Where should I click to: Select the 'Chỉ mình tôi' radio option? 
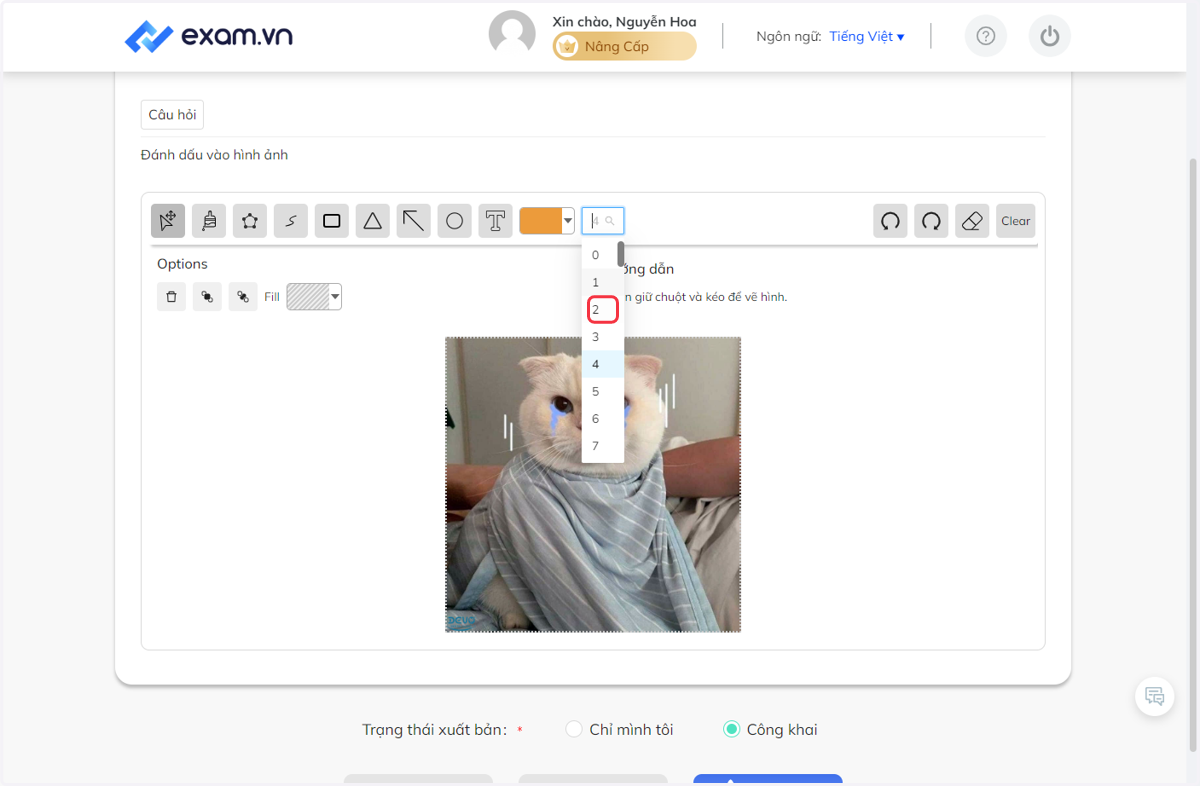click(574, 729)
